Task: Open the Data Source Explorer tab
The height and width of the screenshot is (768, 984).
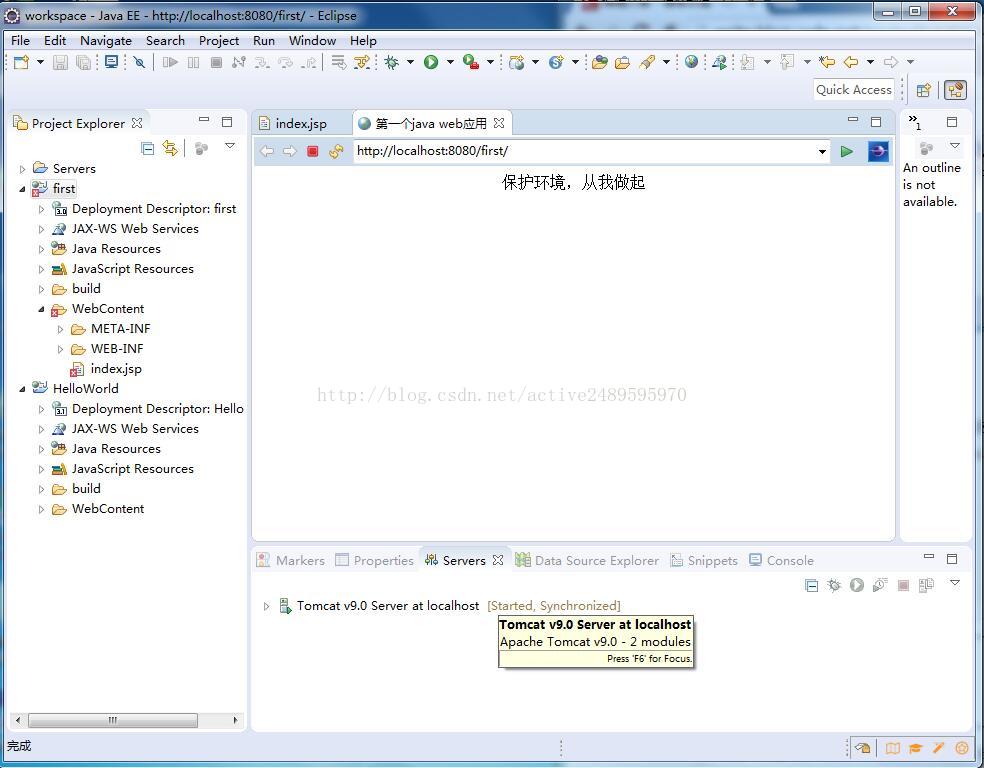Action: click(x=587, y=560)
